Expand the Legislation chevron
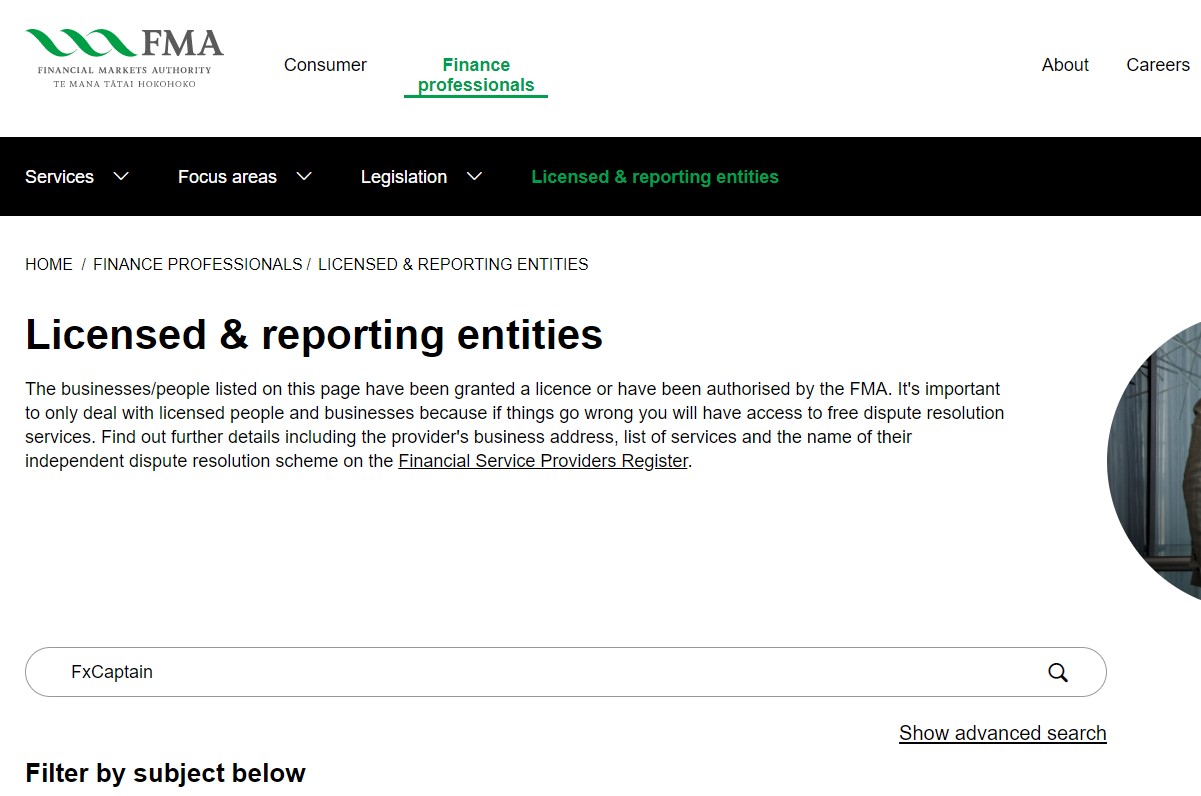Image resolution: width=1201 pixels, height=796 pixels. click(x=474, y=176)
